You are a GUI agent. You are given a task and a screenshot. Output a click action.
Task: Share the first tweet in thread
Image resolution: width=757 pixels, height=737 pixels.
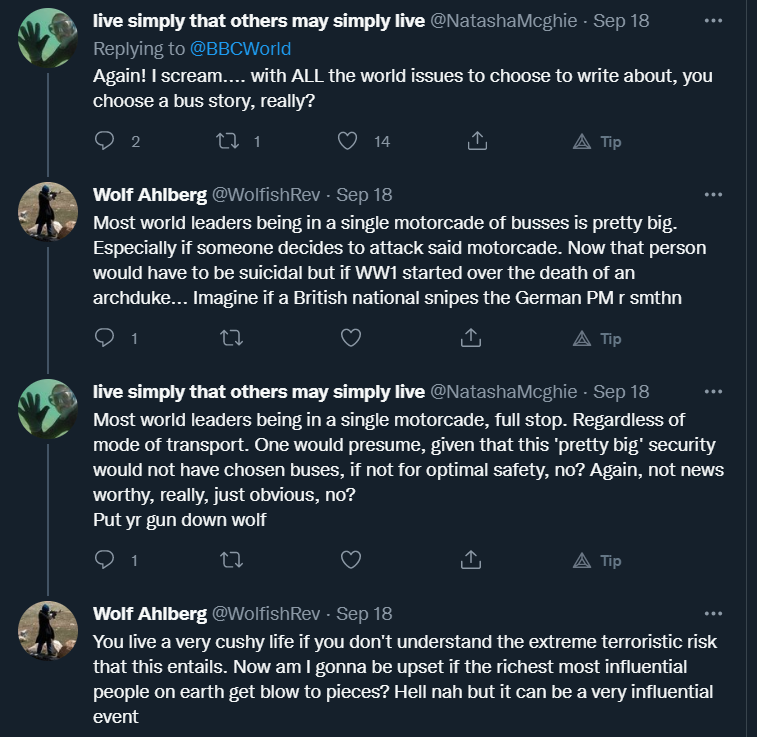click(x=477, y=141)
